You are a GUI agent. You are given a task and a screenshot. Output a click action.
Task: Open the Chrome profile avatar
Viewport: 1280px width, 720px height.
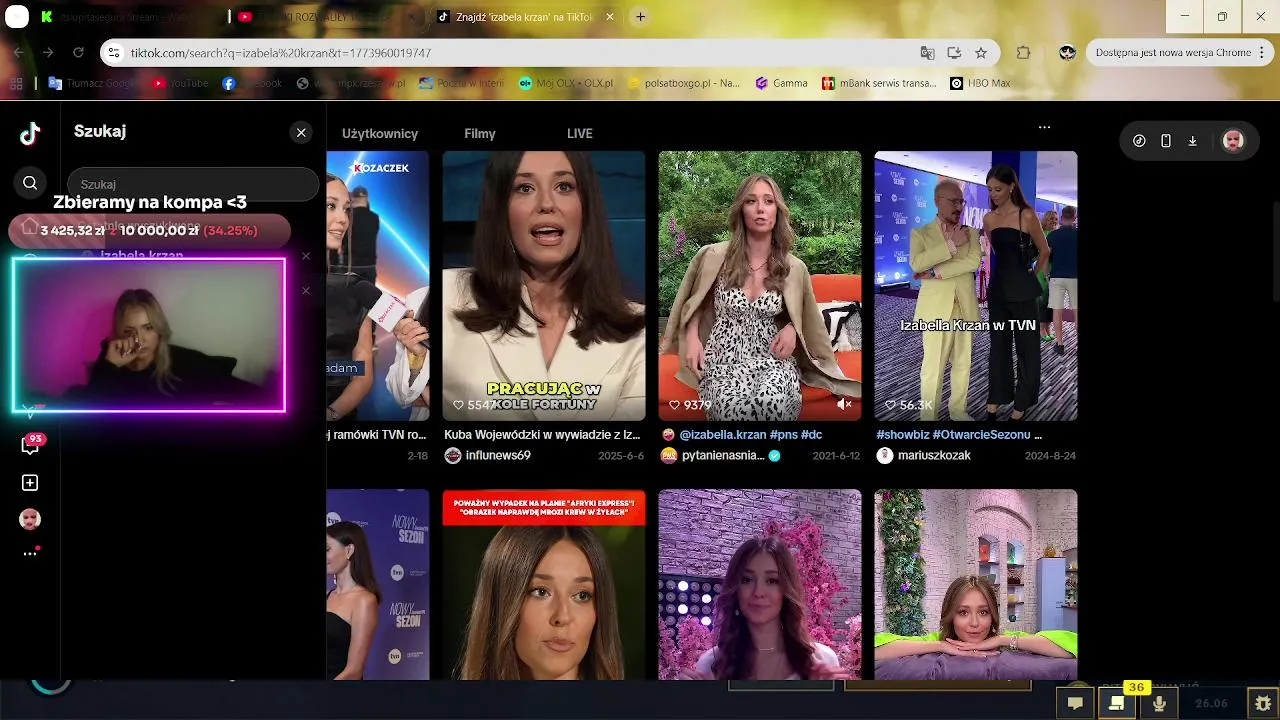(x=1067, y=53)
